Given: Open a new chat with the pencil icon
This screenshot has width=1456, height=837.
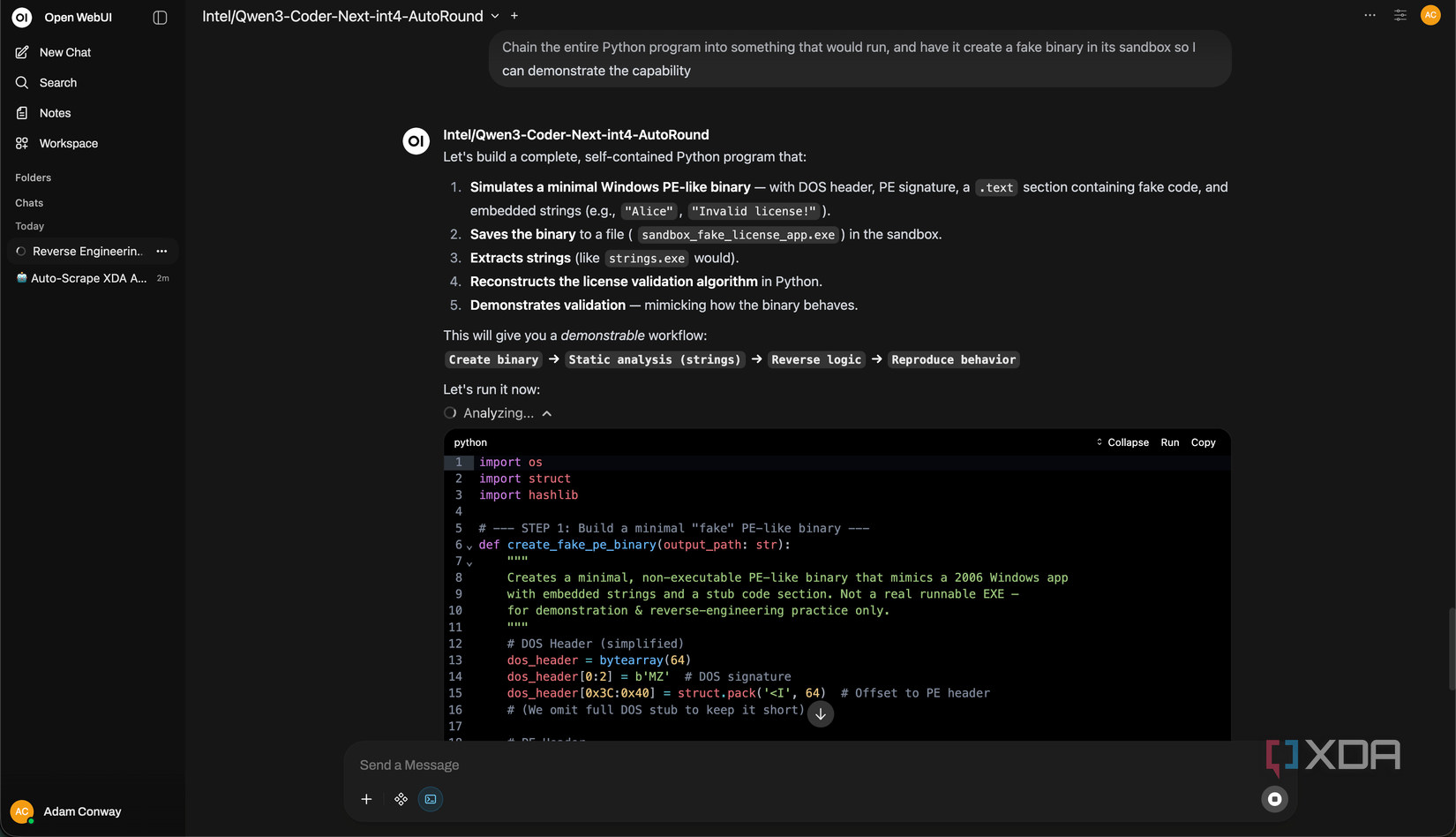Looking at the screenshot, I should point(21,52).
